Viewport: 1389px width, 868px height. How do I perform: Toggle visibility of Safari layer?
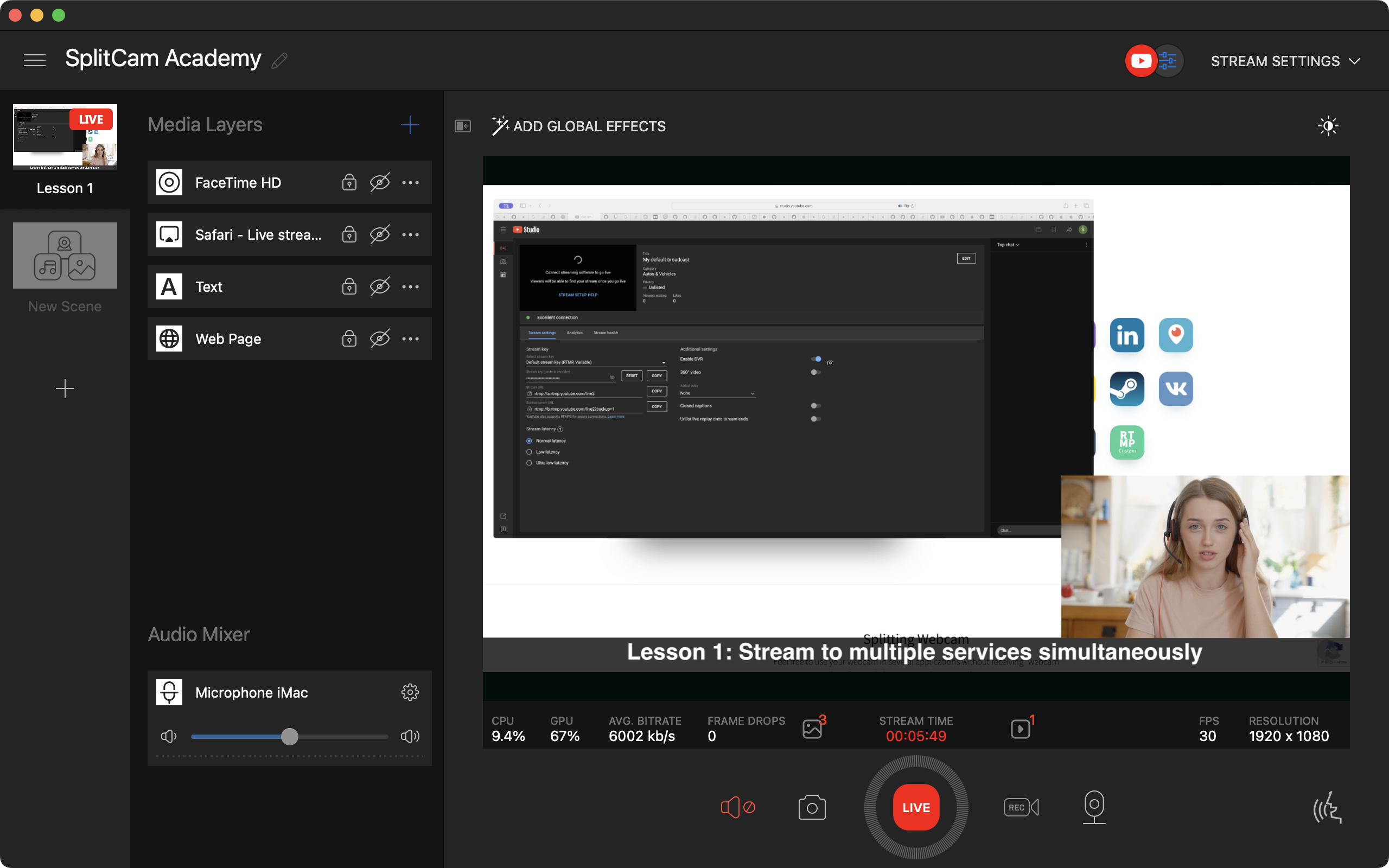(x=379, y=234)
